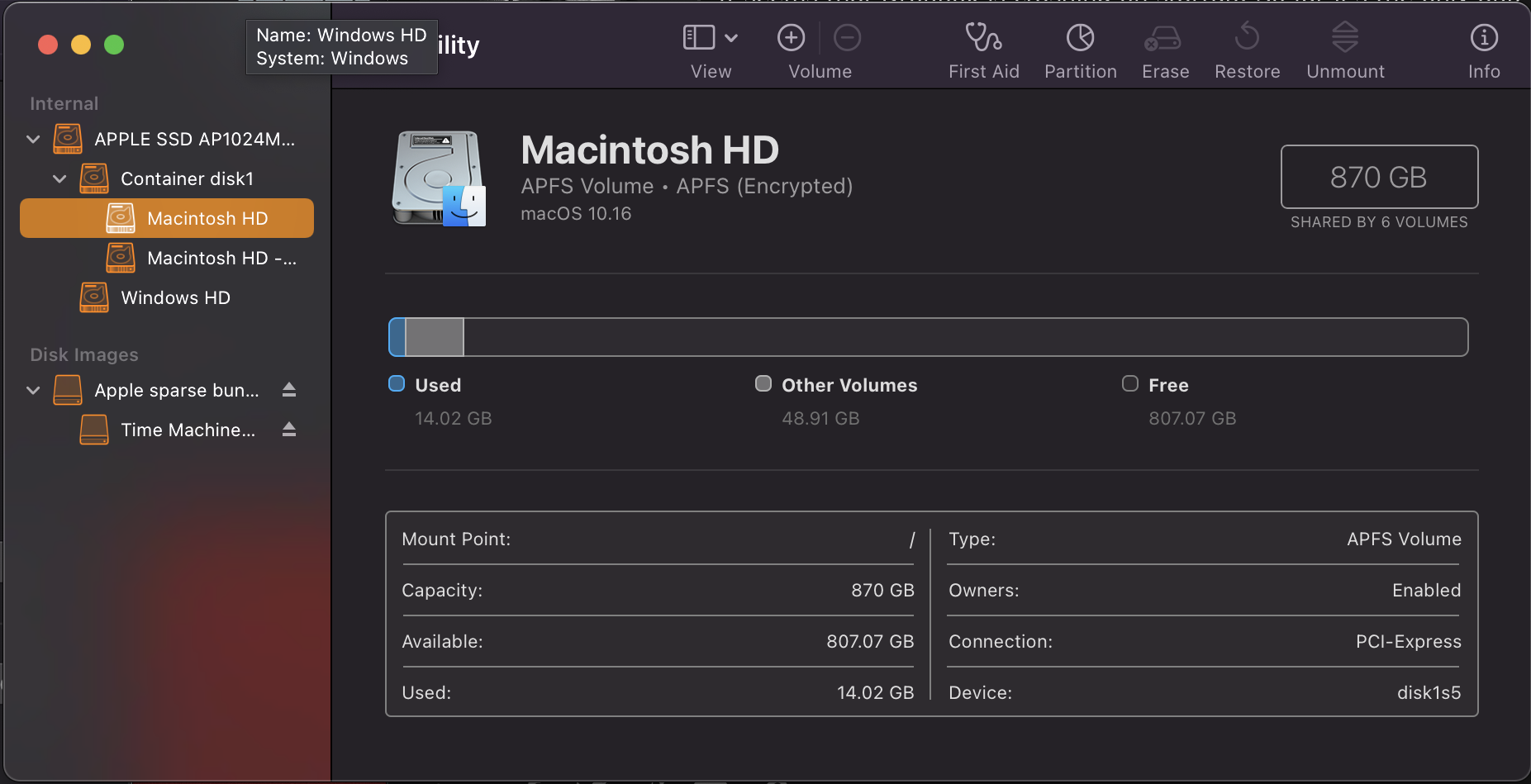This screenshot has width=1531, height=784.
Task: Collapse the APPLE SSD tree item
Action: point(33,139)
